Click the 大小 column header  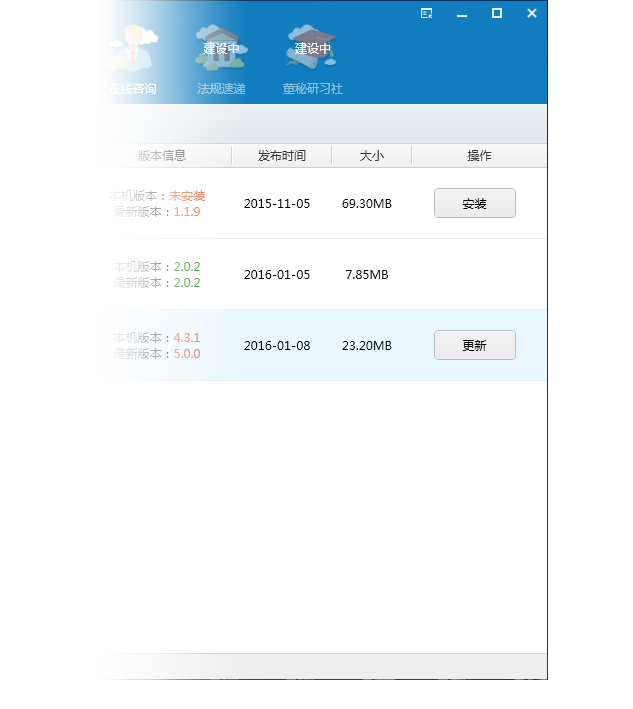[371, 156]
